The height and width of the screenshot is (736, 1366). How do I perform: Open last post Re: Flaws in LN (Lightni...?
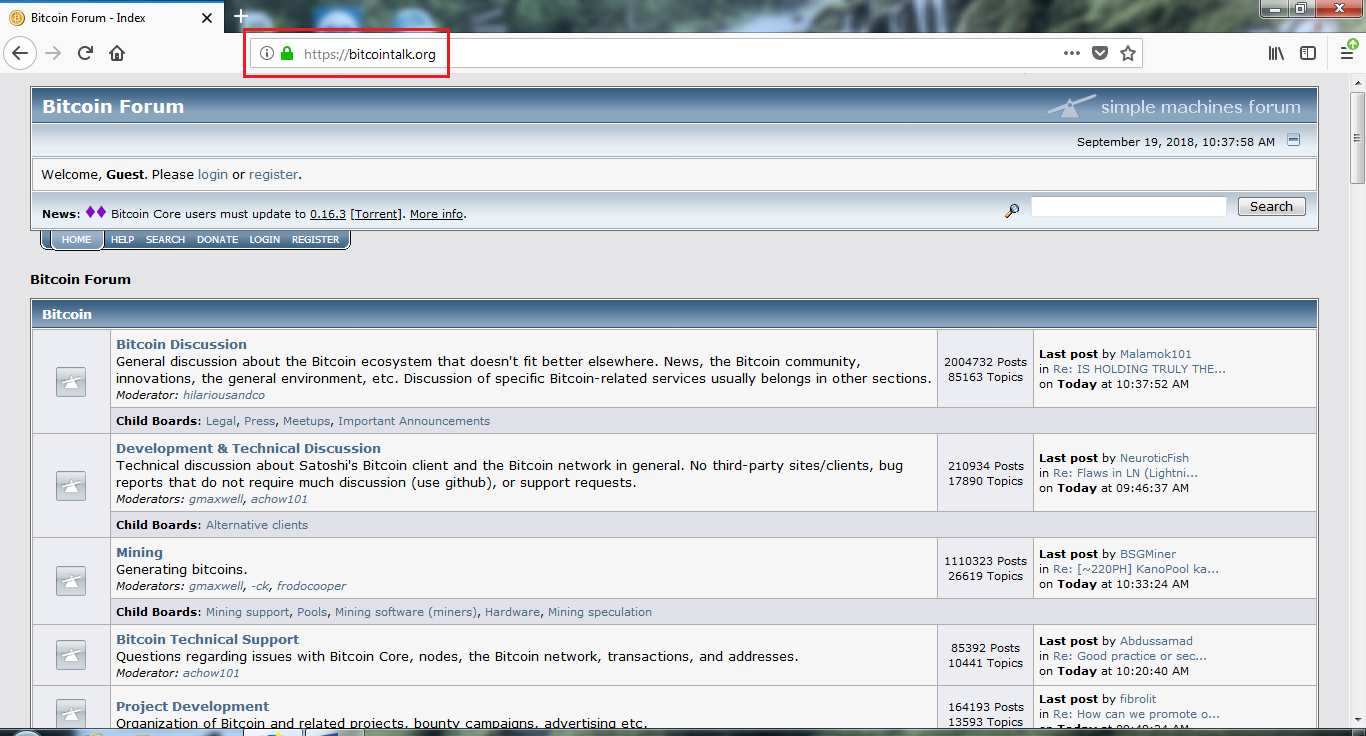pyautogui.click(x=1125, y=473)
